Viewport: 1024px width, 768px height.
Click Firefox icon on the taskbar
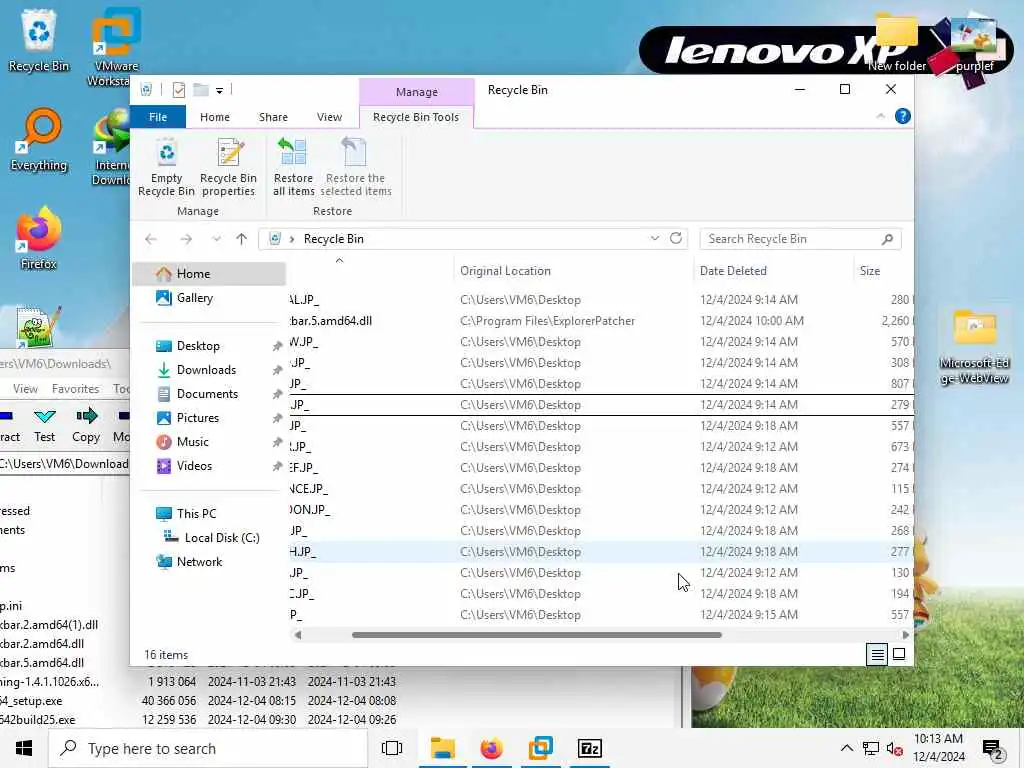[x=492, y=748]
